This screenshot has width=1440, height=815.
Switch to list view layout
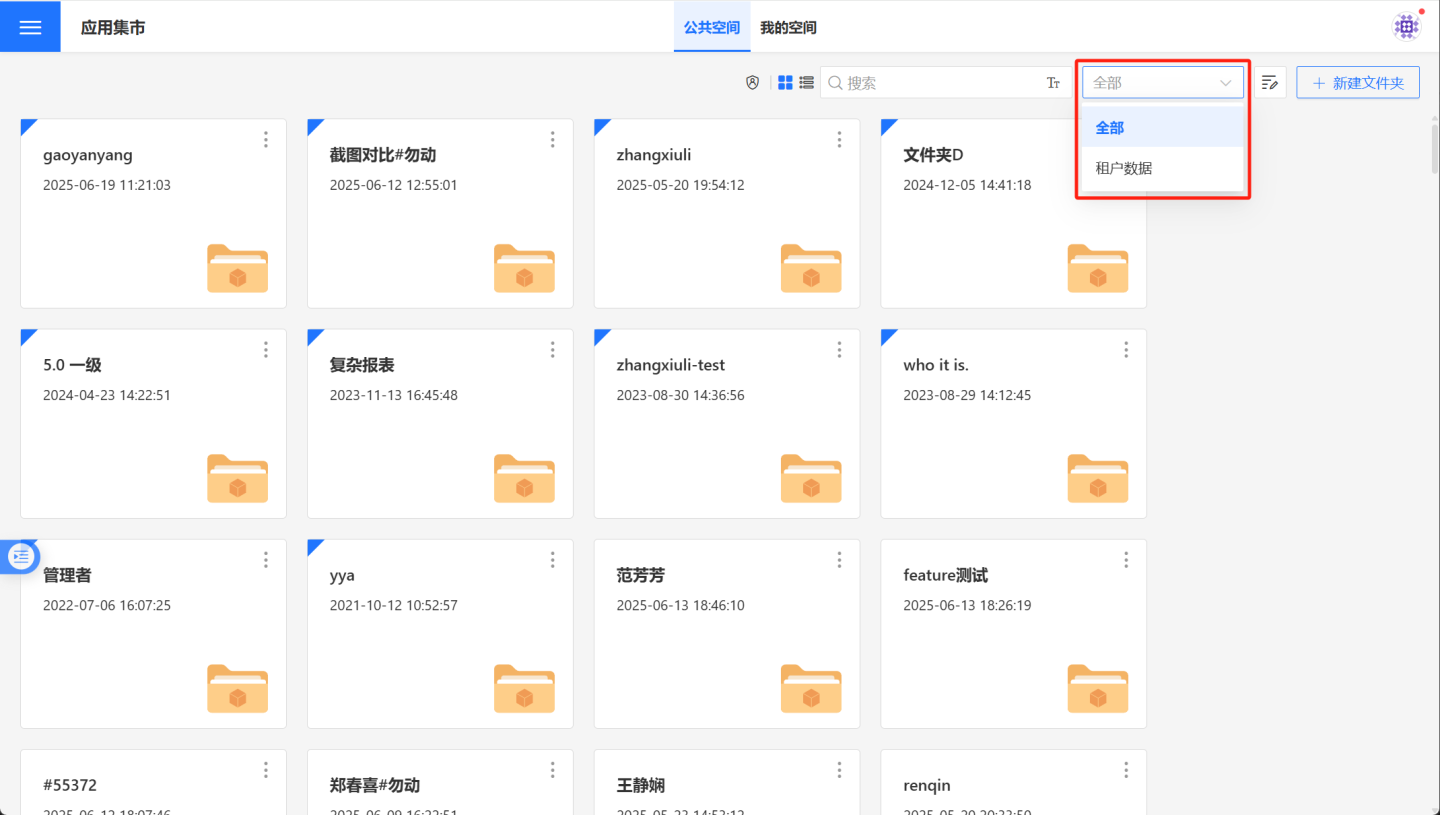806,83
